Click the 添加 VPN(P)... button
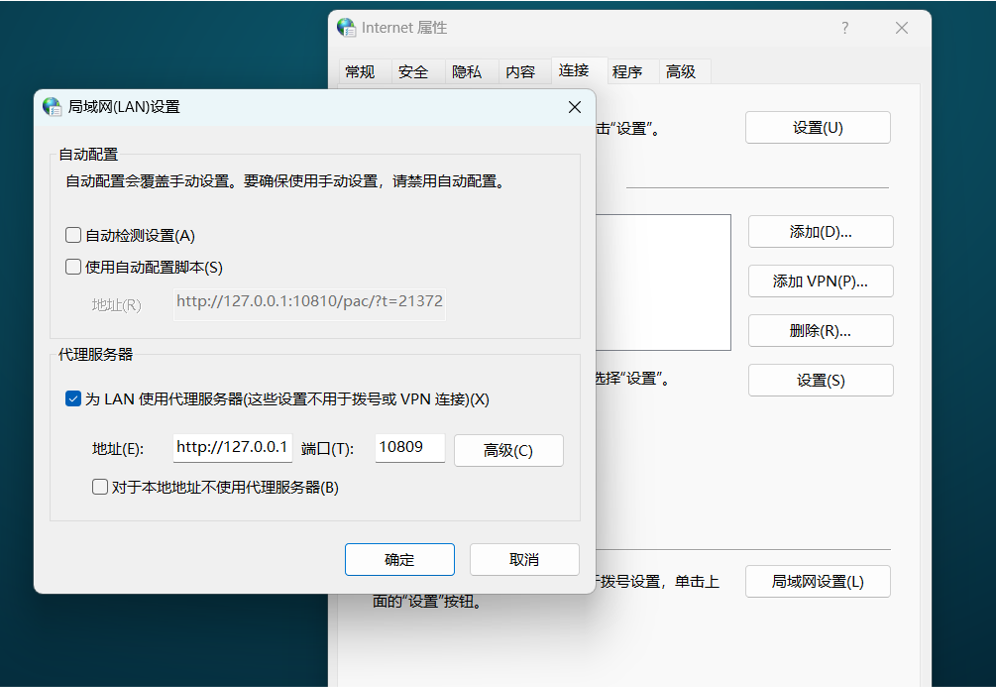The height and width of the screenshot is (687, 996). (x=821, y=281)
